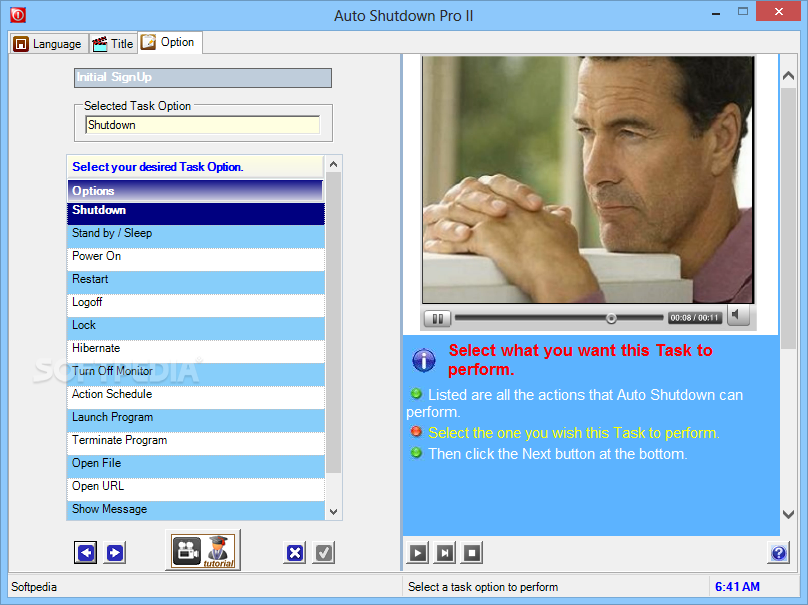This screenshot has height=605, width=808.
Task: Minimize the Auto Shutdown Pro II window
Action: point(716,14)
